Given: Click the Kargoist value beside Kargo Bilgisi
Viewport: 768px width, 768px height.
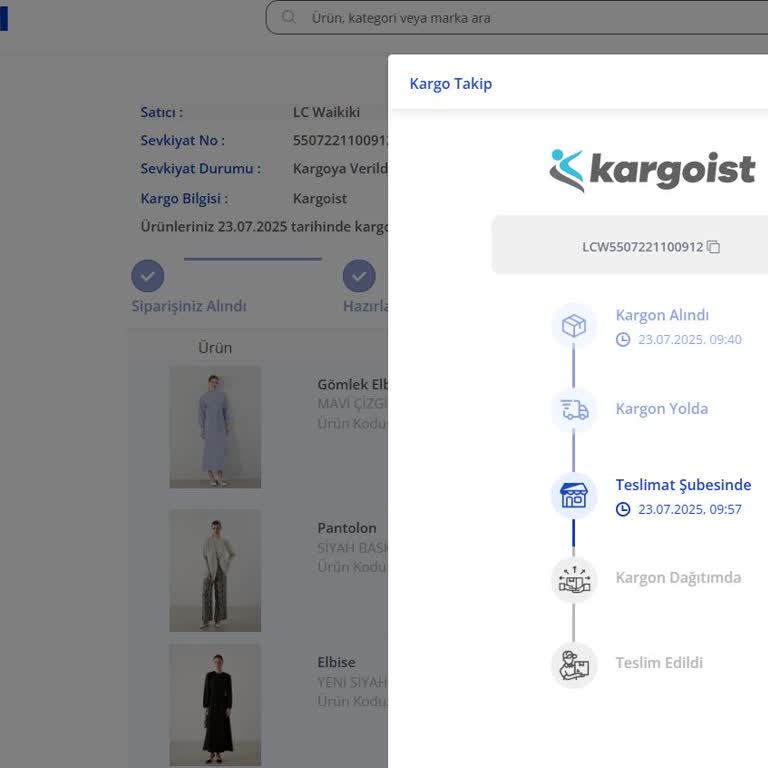Looking at the screenshot, I should (x=320, y=199).
